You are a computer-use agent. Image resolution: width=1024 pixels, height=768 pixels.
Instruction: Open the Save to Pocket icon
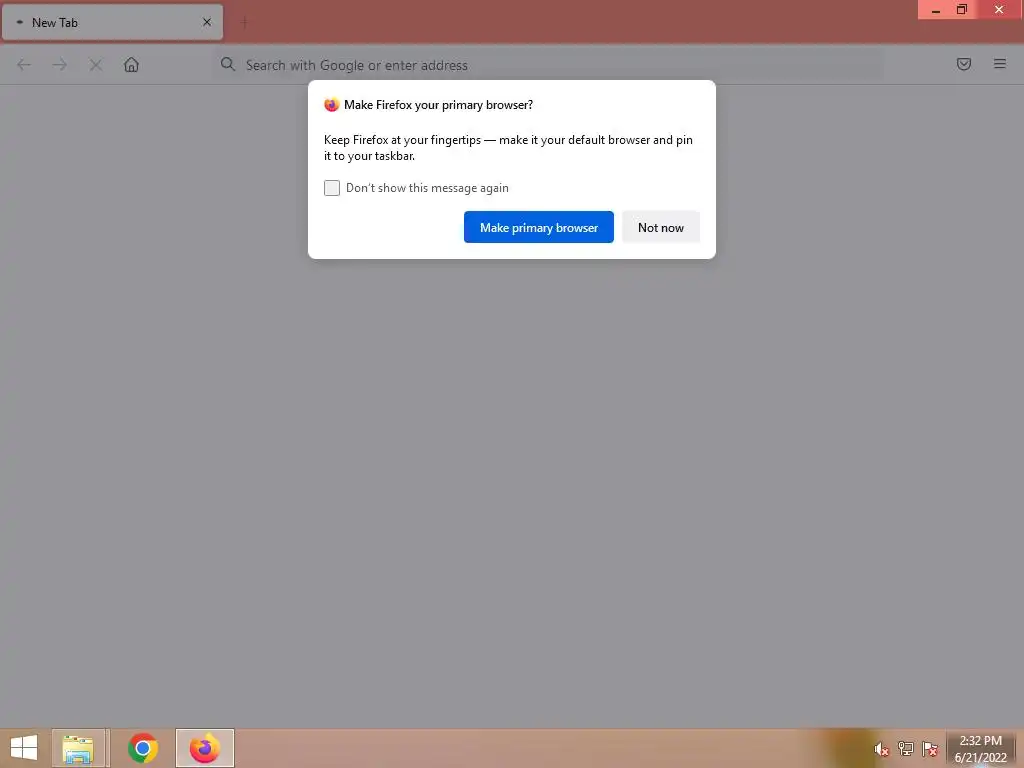click(964, 64)
